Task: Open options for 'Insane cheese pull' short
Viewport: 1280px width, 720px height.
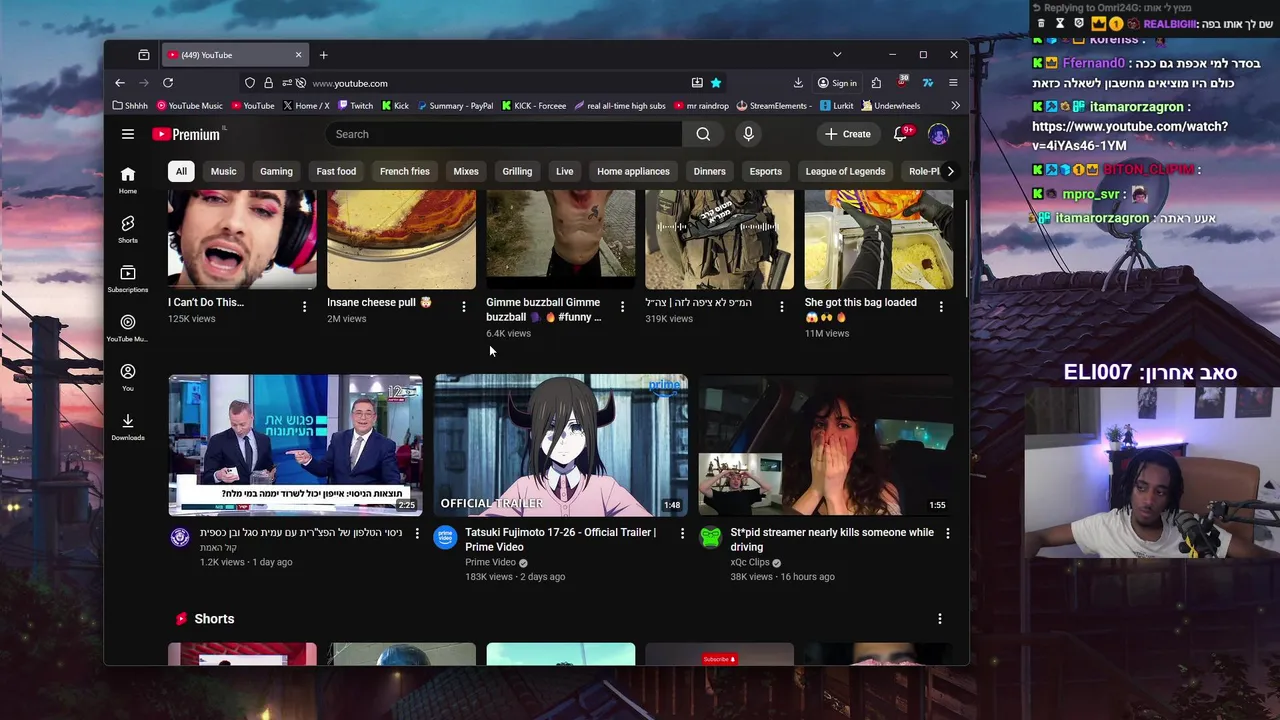Action: [x=463, y=307]
